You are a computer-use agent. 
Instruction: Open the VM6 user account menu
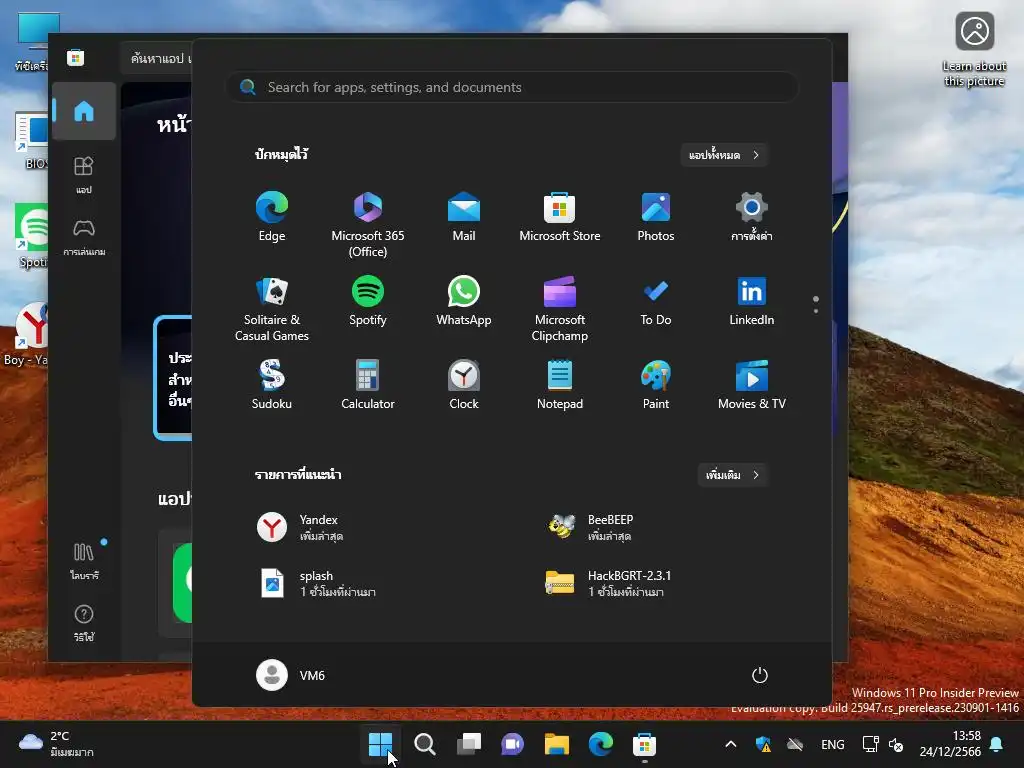tap(291, 675)
